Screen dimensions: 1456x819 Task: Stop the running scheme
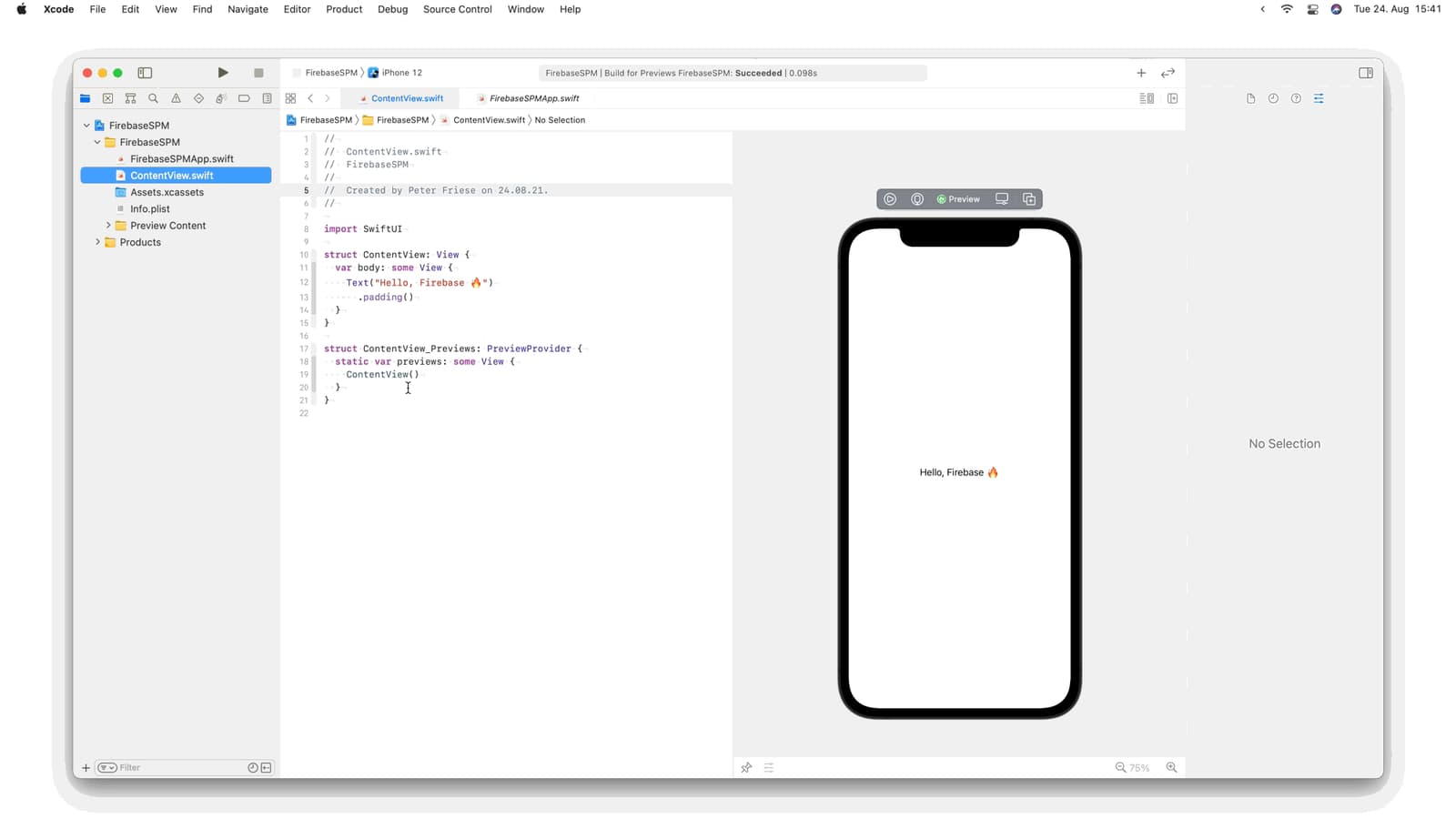(x=258, y=73)
